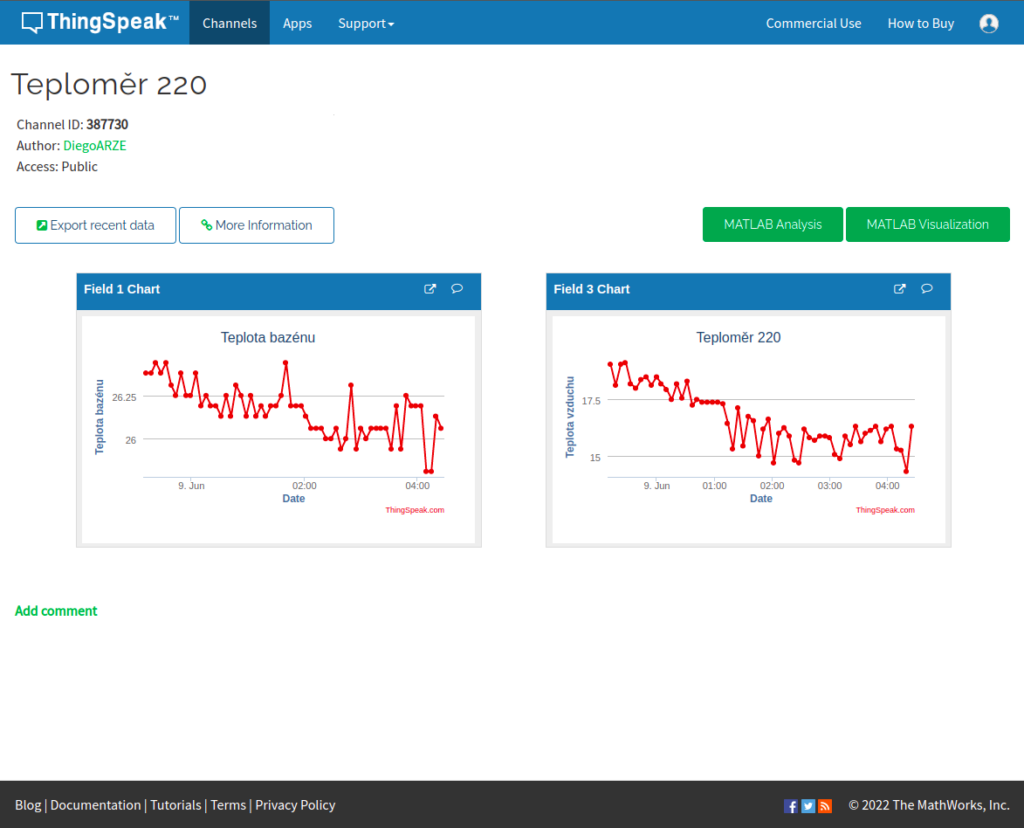1024x828 pixels.
Task: Open the Privacy Policy footer link
Action: click(x=295, y=805)
